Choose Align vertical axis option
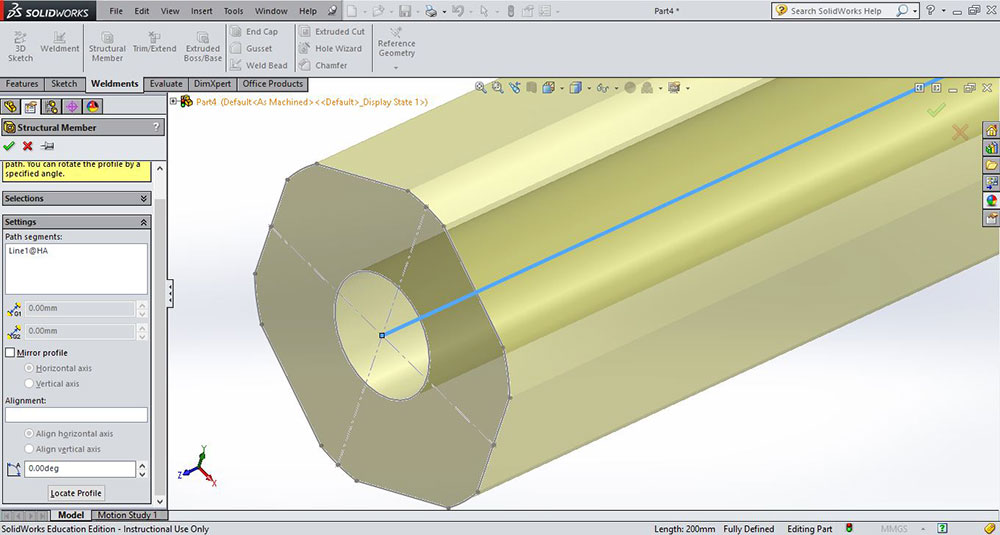Image resolution: width=1000 pixels, height=535 pixels. [x=29, y=449]
